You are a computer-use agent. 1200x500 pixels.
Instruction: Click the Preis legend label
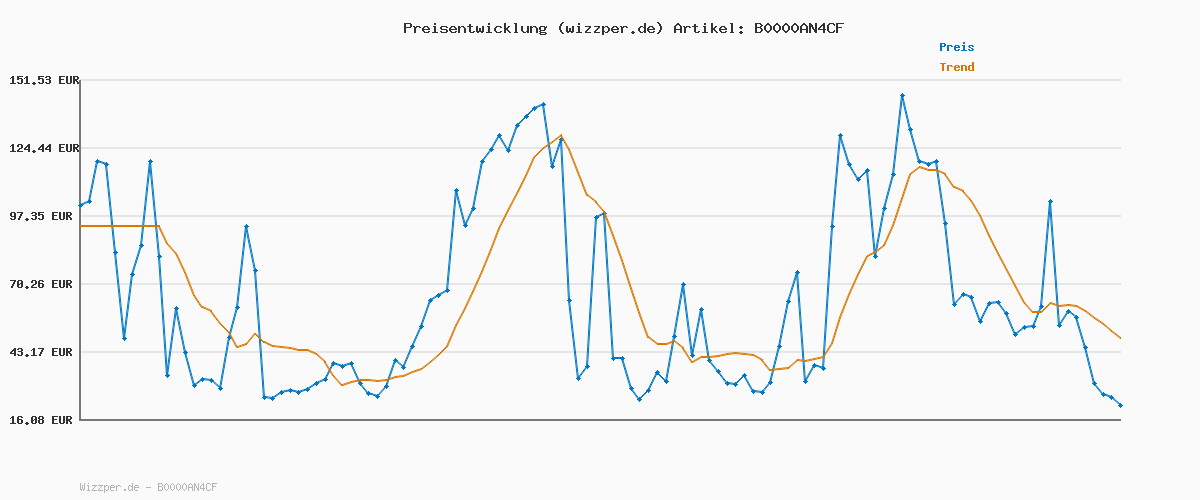point(956,47)
